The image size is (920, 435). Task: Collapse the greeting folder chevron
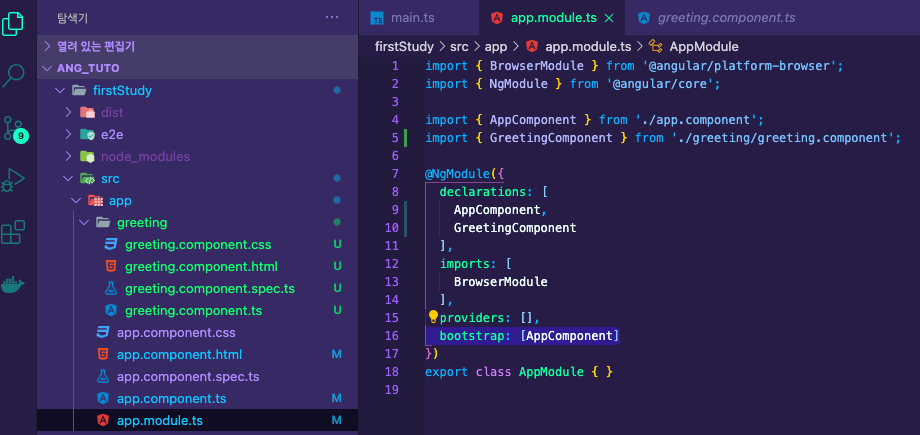click(x=83, y=222)
